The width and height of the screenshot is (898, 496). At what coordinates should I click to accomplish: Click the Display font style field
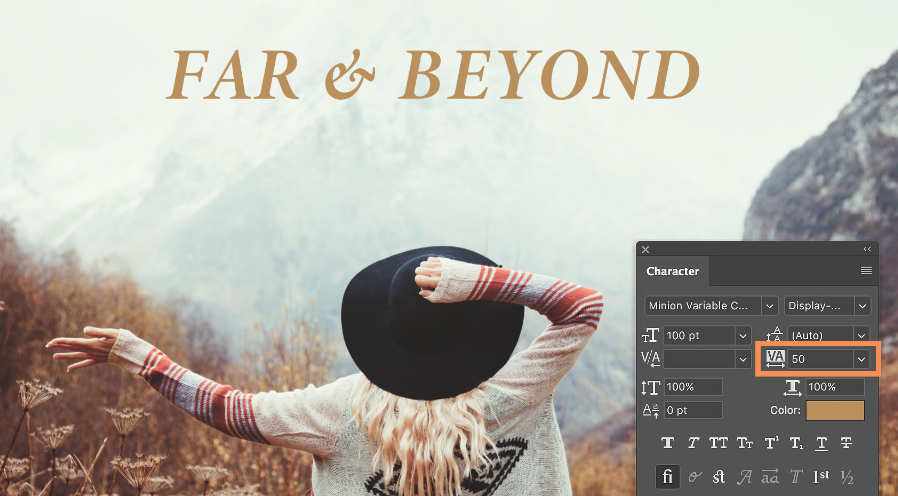click(820, 306)
